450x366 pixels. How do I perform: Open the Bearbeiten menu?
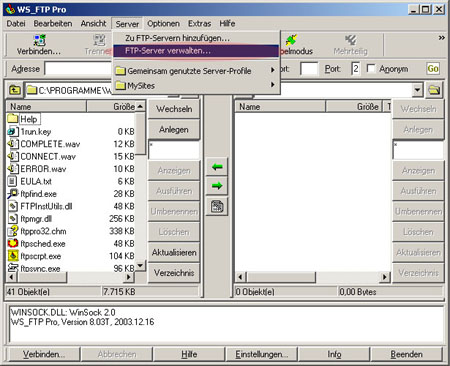tap(53, 24)
